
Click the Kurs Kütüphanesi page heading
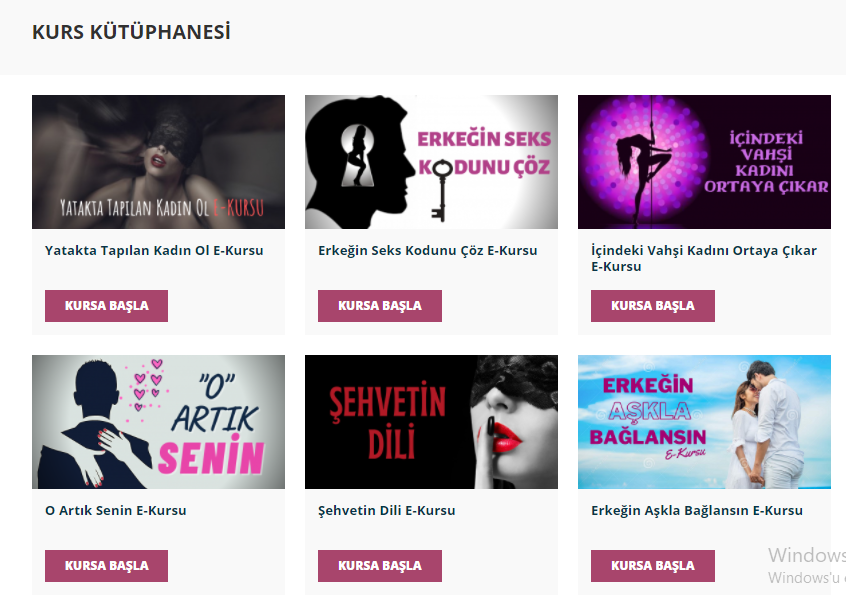tap(131, 32)
